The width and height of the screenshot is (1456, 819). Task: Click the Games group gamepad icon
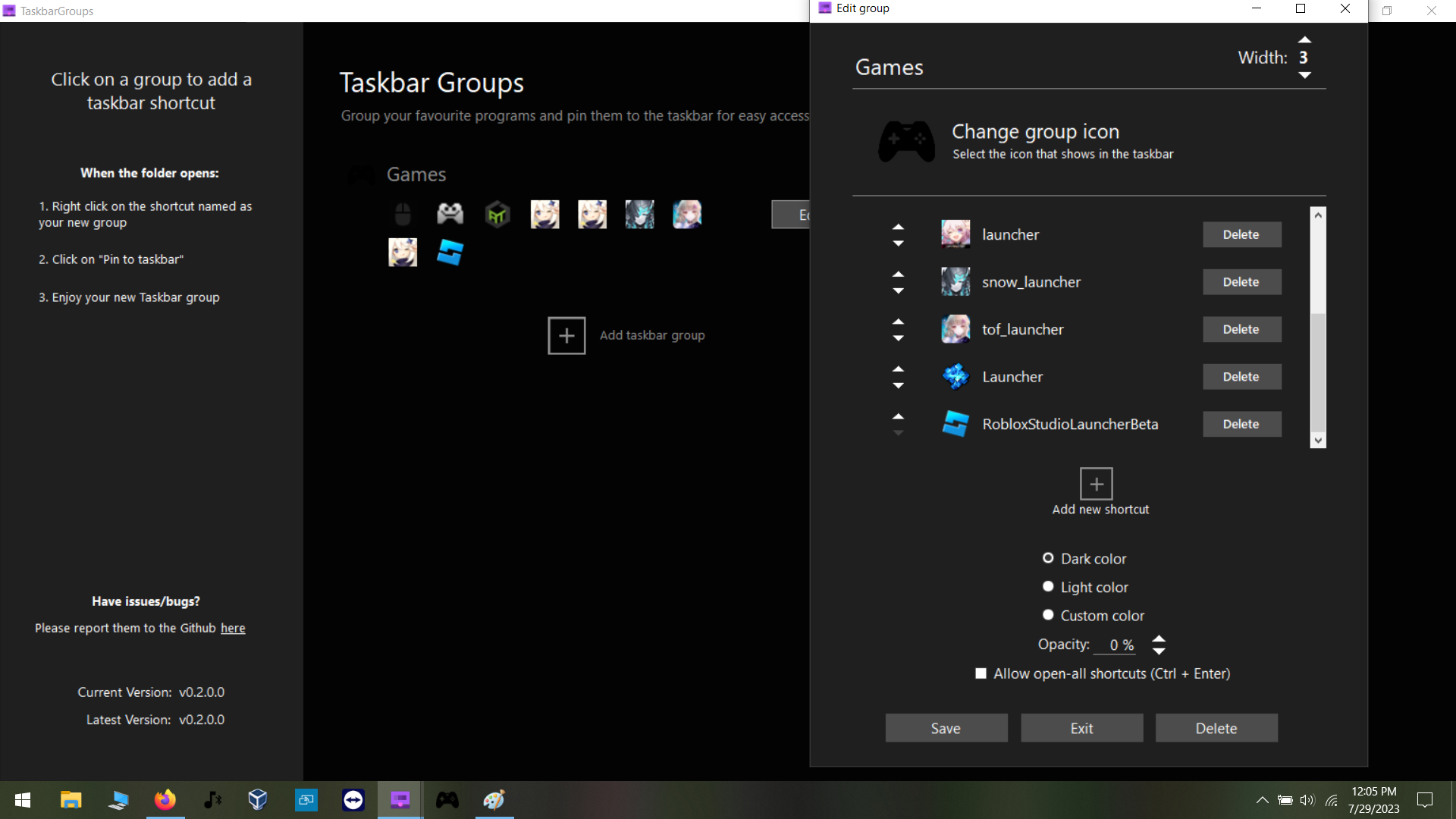361,174
